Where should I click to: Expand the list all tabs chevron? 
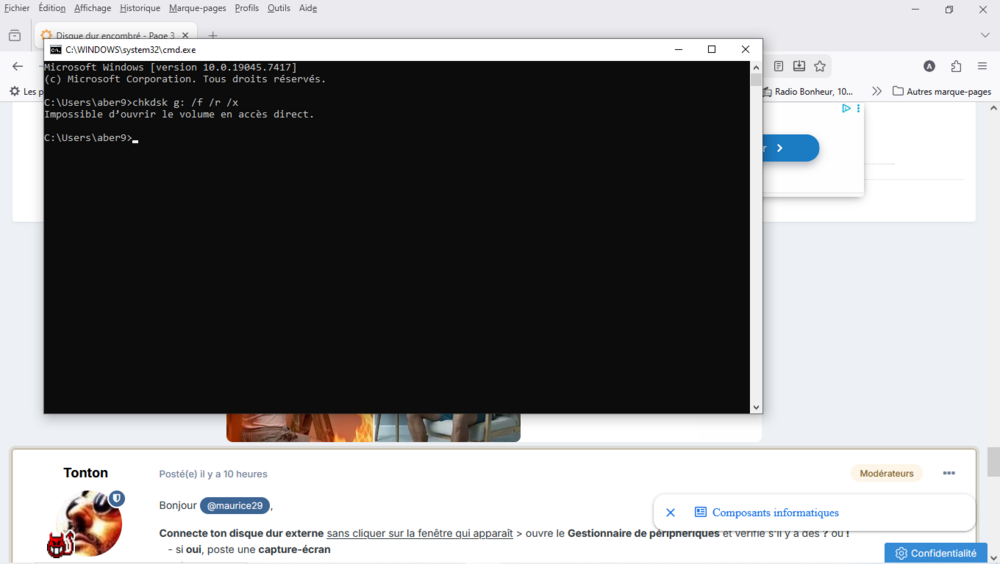pos(985,36)
